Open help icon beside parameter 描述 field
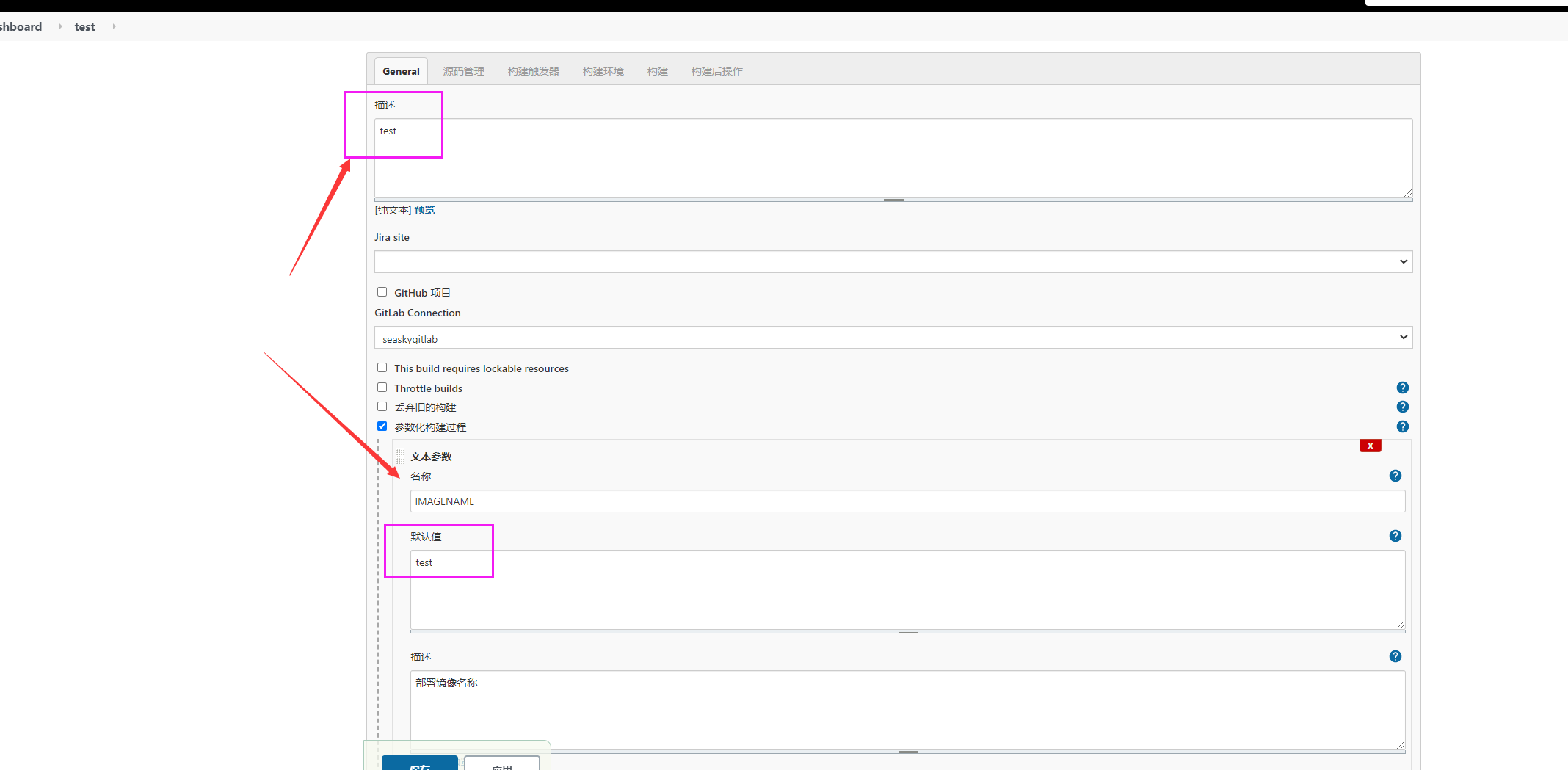Screen dimensions: 1568x770 pos(1395,656)
